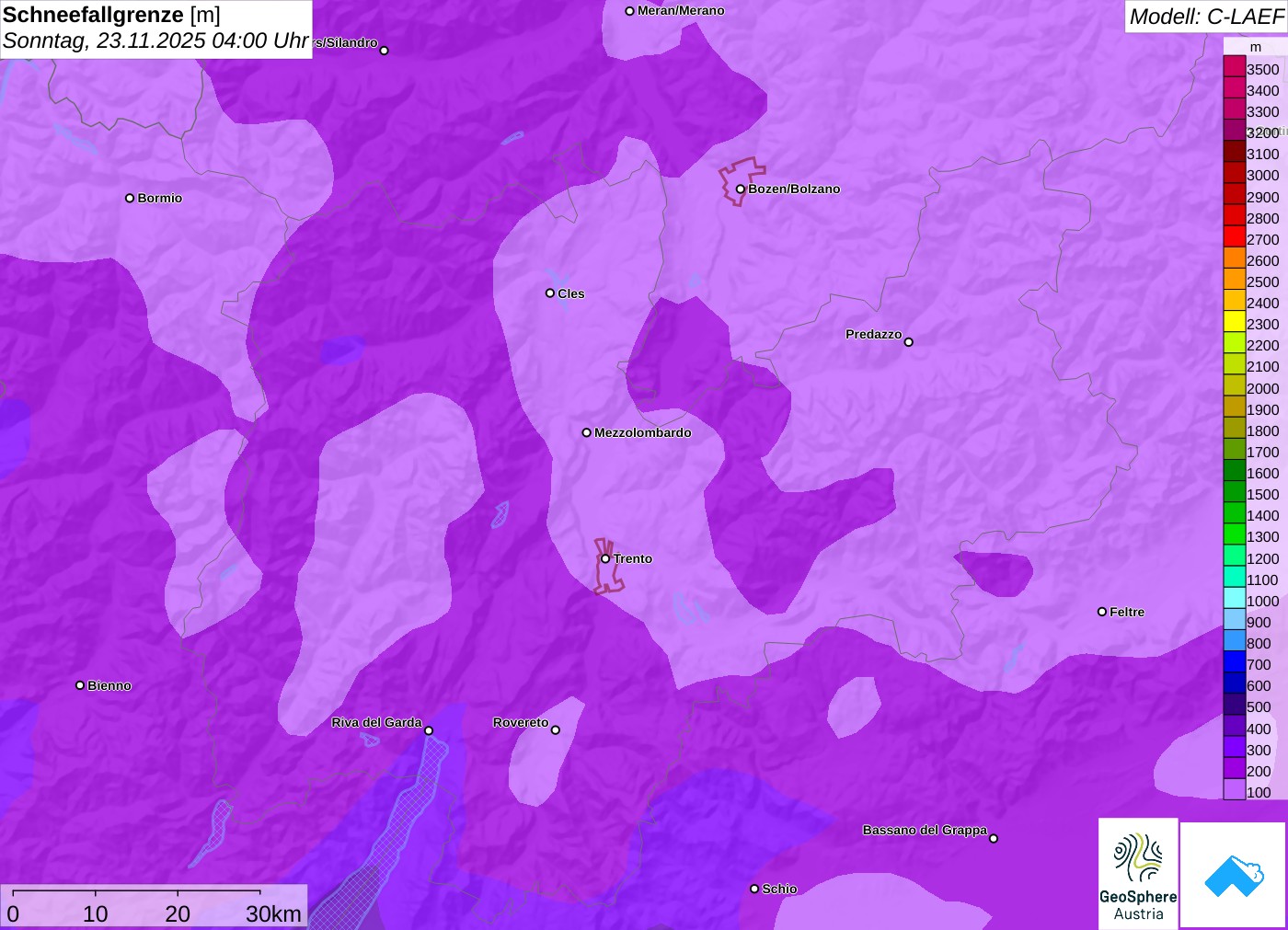Select the 300 m violet legend swatch
This screenshot has height=930, width=1288.
click(1234, 747)
